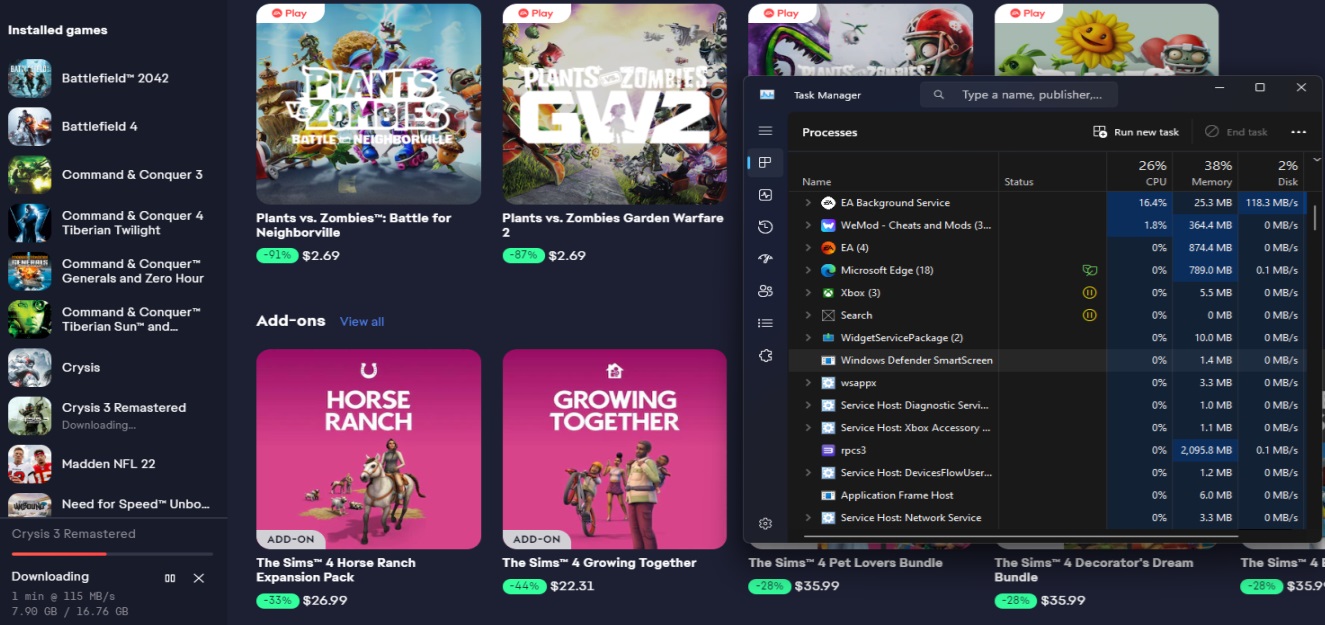Select Command & Conquer 3 game icon

point(29,175)
